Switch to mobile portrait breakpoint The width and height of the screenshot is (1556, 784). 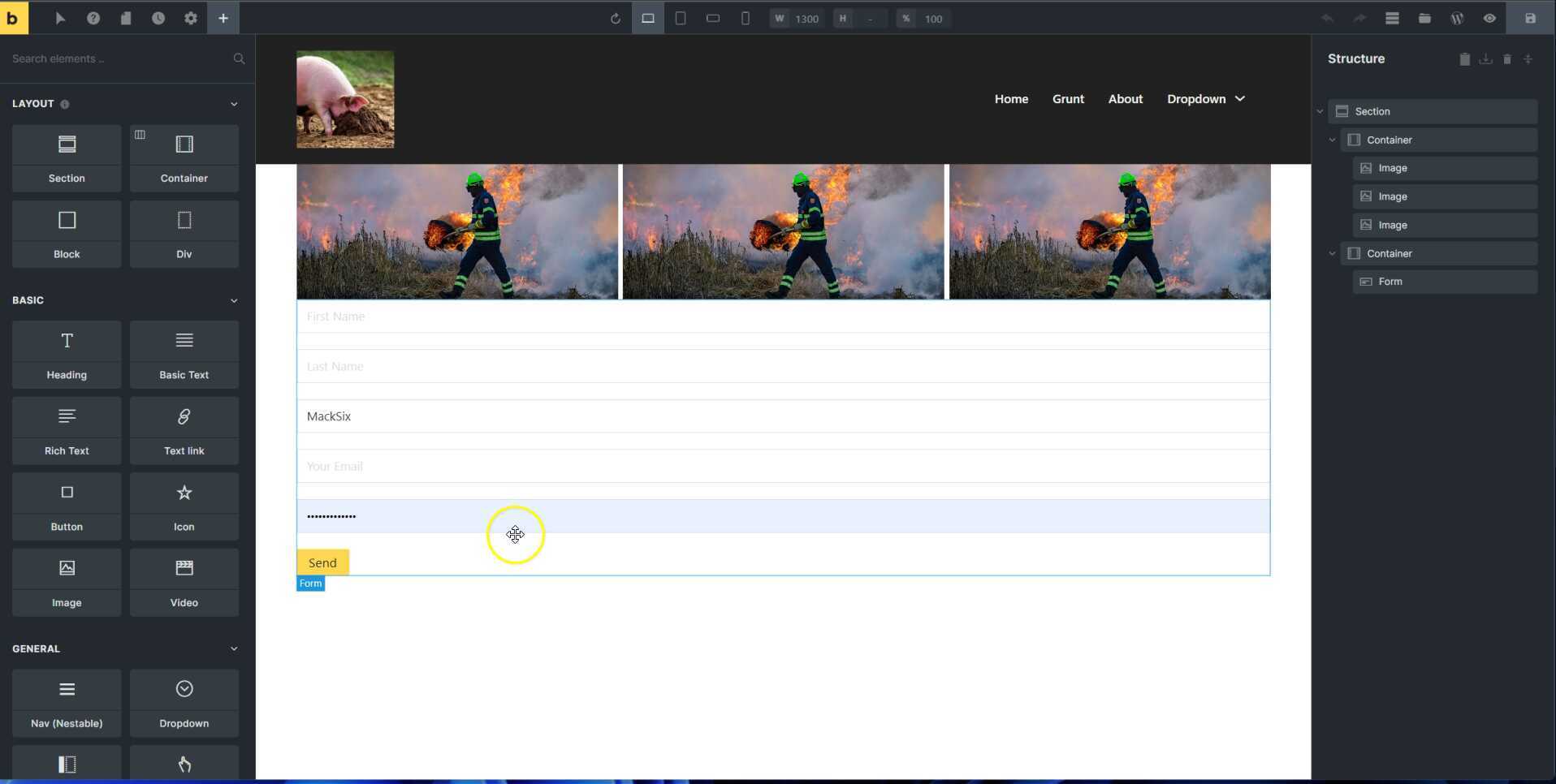746,18
